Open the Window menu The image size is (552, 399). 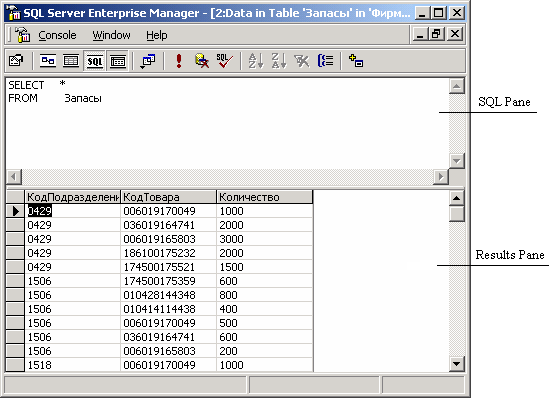(111, 35)
